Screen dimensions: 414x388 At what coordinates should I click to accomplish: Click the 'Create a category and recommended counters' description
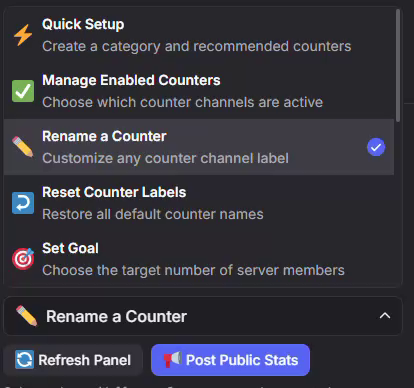point(197,46)
